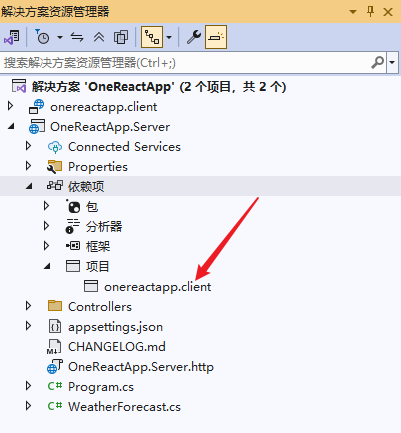Open the search options dropdown arrow
This screenshot has width=401, height=433.
coord(392,62)
